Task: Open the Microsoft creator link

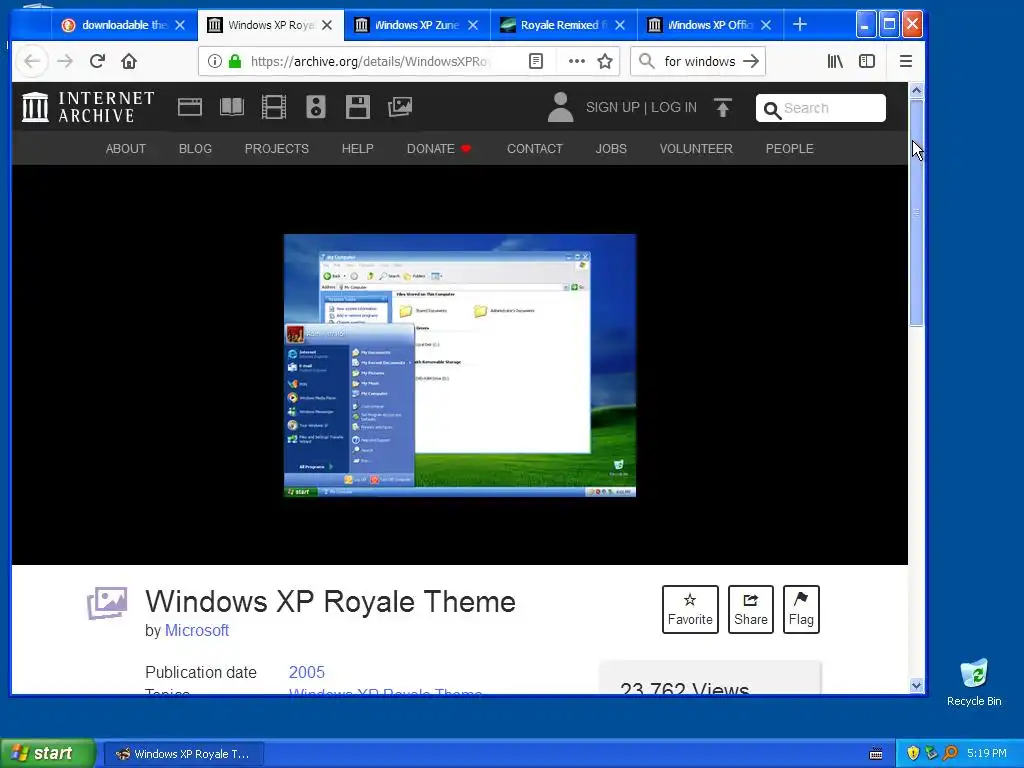Action: (x=197, y=630)
